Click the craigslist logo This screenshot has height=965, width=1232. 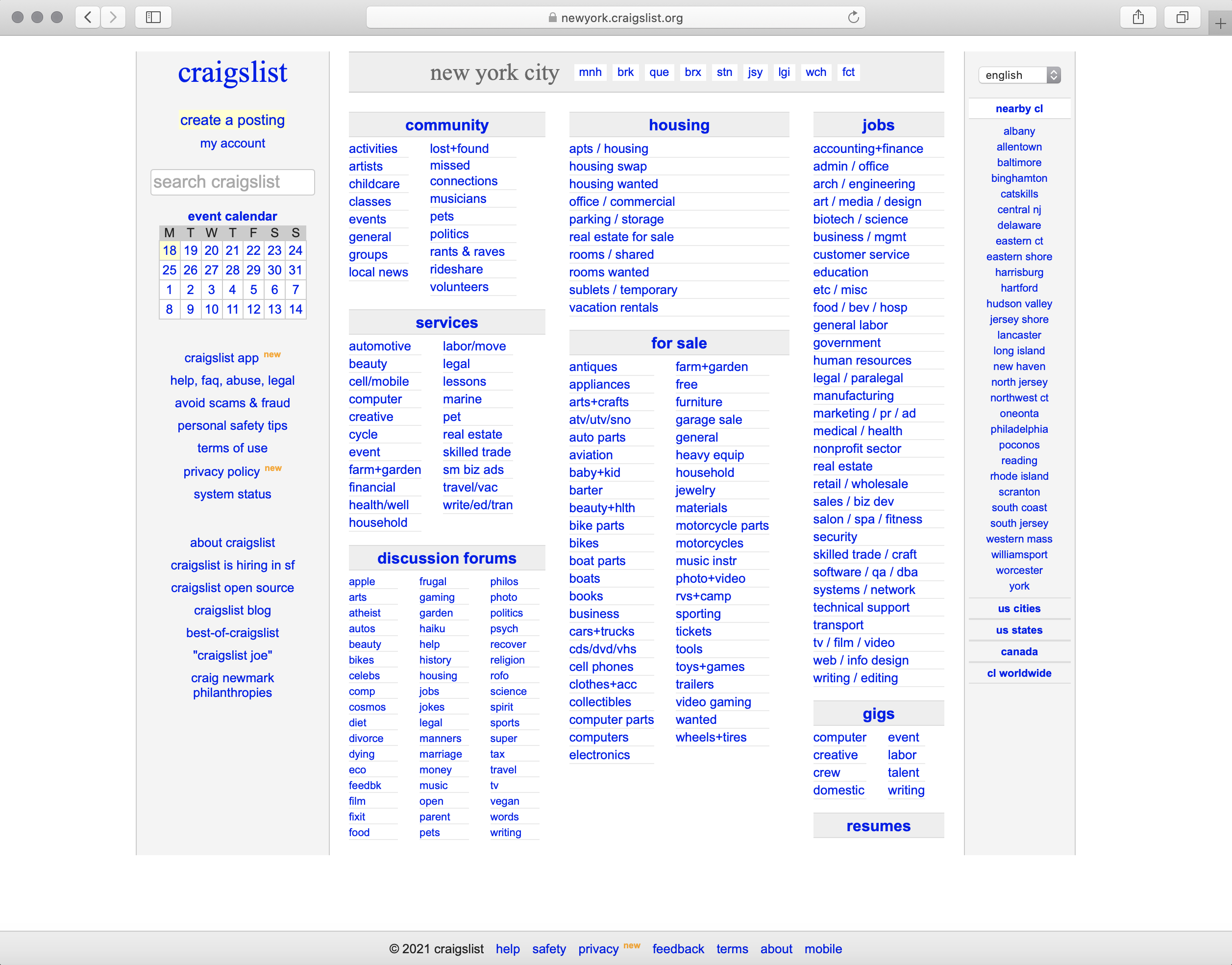click(x=232, y=73)
